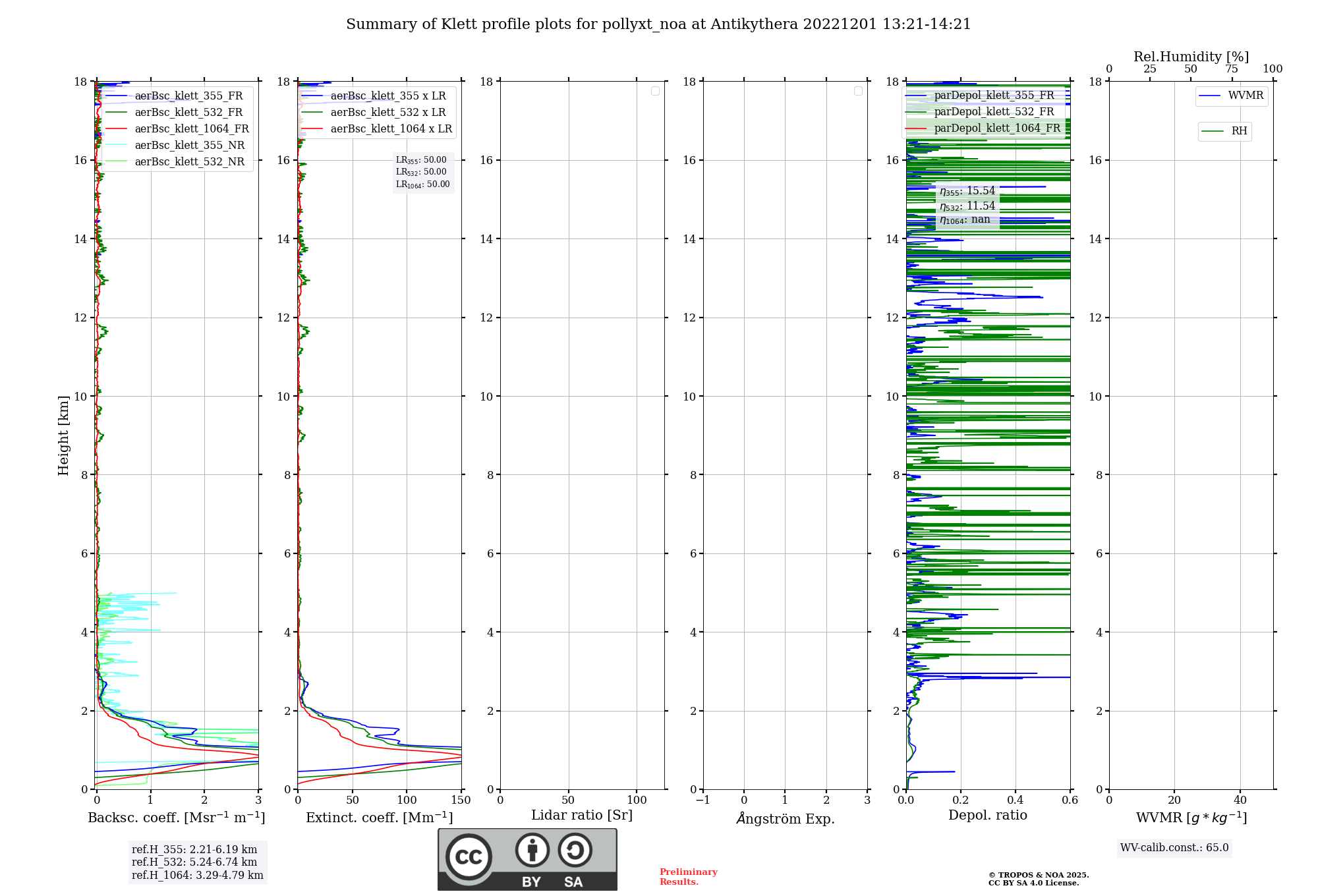Click the © TROPOS & NOA 2025 notice

(1039, 876)
